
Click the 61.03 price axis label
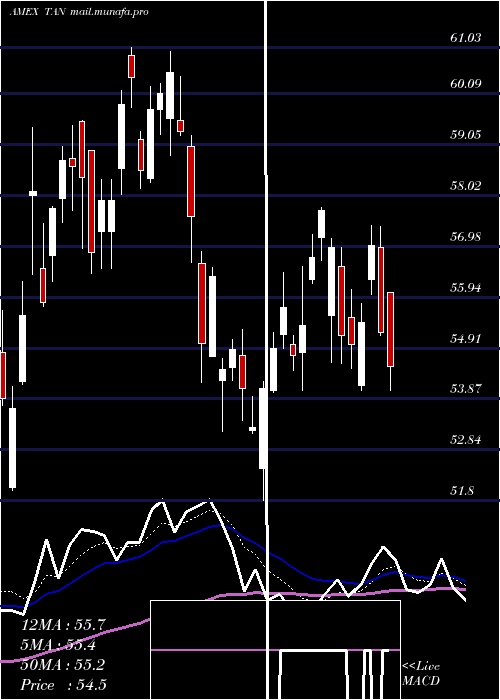click(x=466, y=38)
